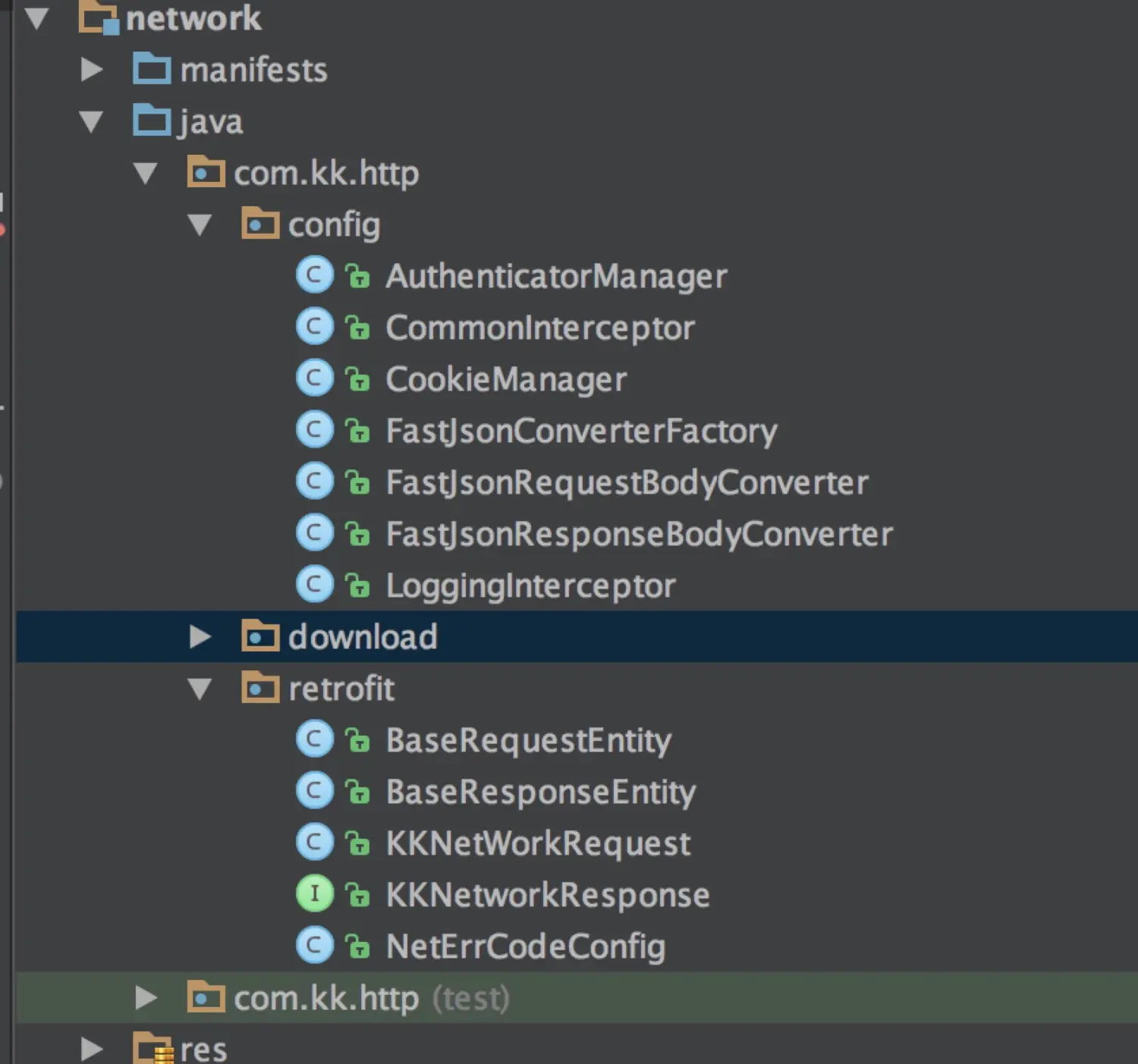Click the green lock icon beside KKNetworkResponse
The image size is (1138, 1064).
[357, 896]
